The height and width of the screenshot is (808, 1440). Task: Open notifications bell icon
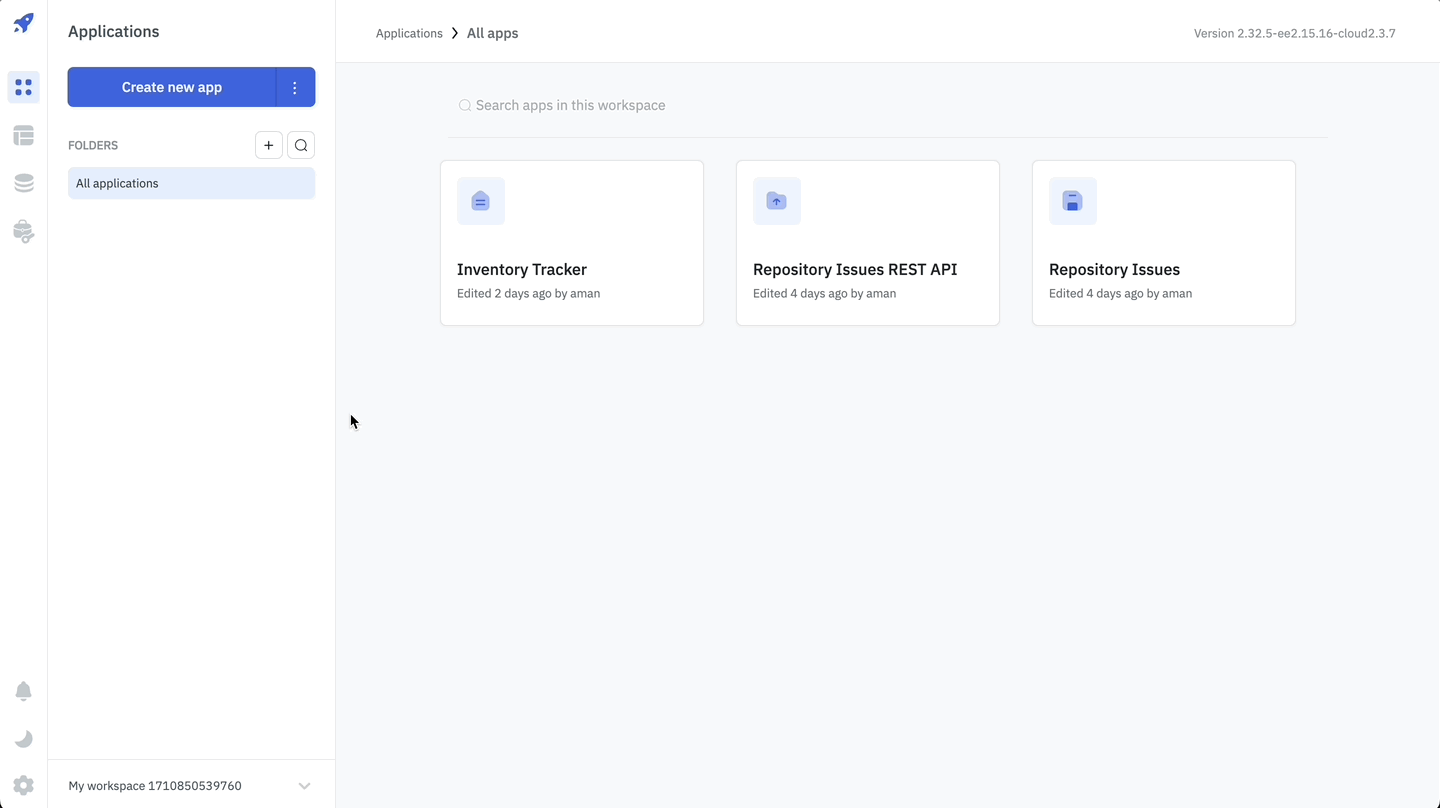(x=24, y=691)
